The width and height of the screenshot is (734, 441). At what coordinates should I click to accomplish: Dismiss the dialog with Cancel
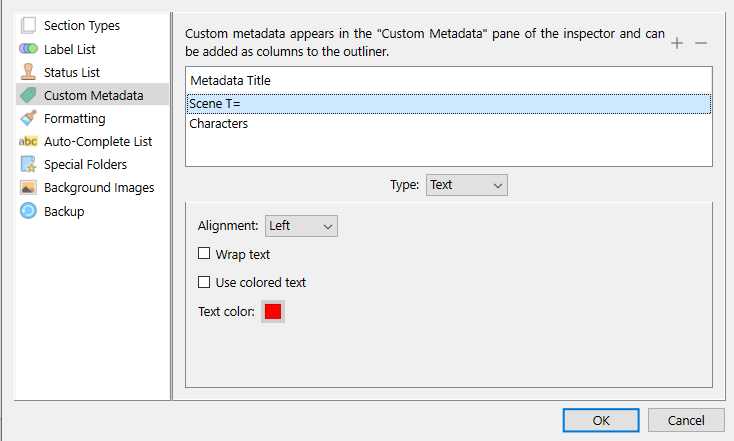686,420
